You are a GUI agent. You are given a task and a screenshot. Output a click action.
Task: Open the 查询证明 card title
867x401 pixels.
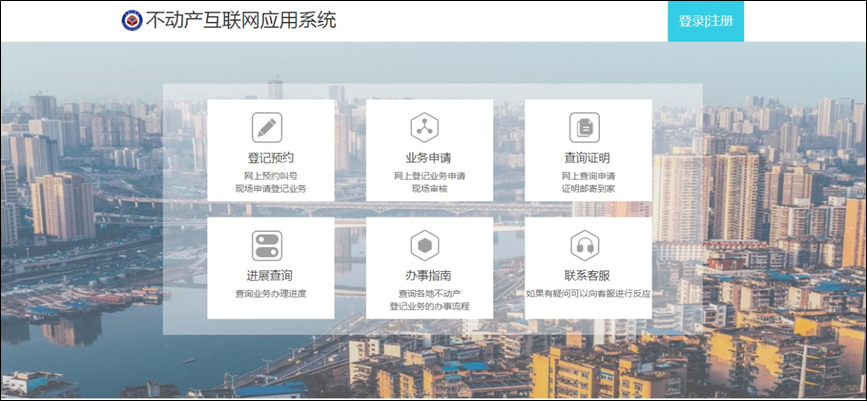pos(587,158)
